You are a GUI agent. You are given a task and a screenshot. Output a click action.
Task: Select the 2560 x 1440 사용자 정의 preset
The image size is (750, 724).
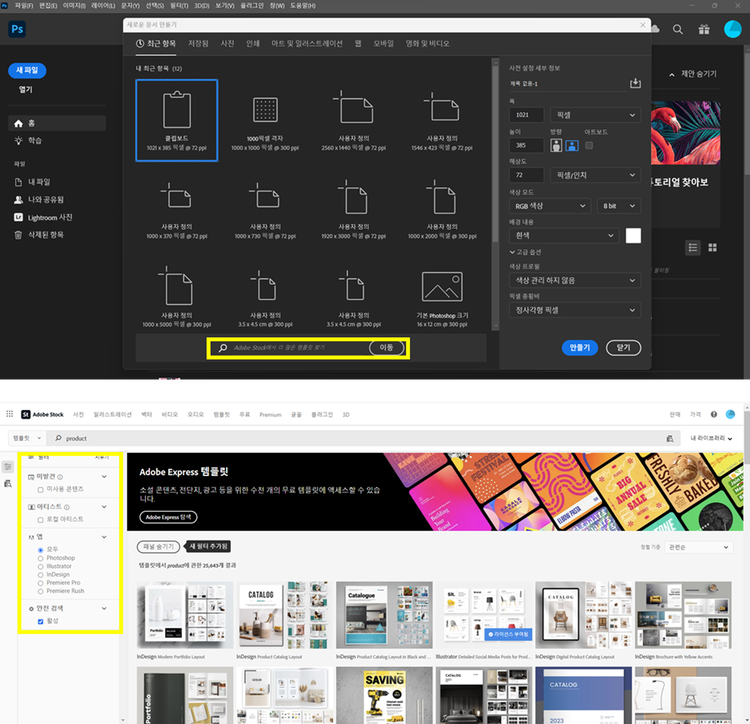[353, 121]
